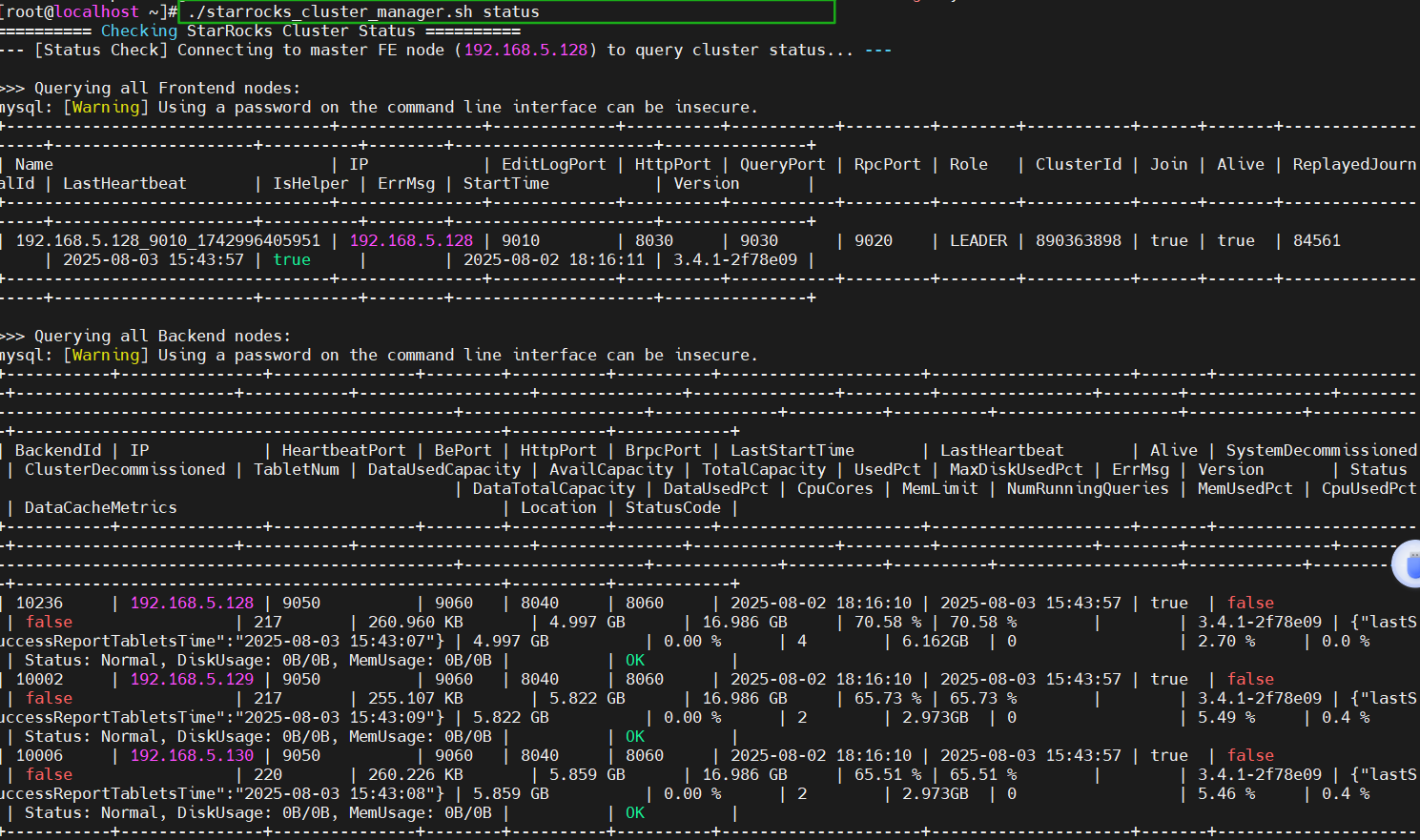Click the MemLimit value 6.162GB
This screenshot has height=840, width=1420.
936,641
